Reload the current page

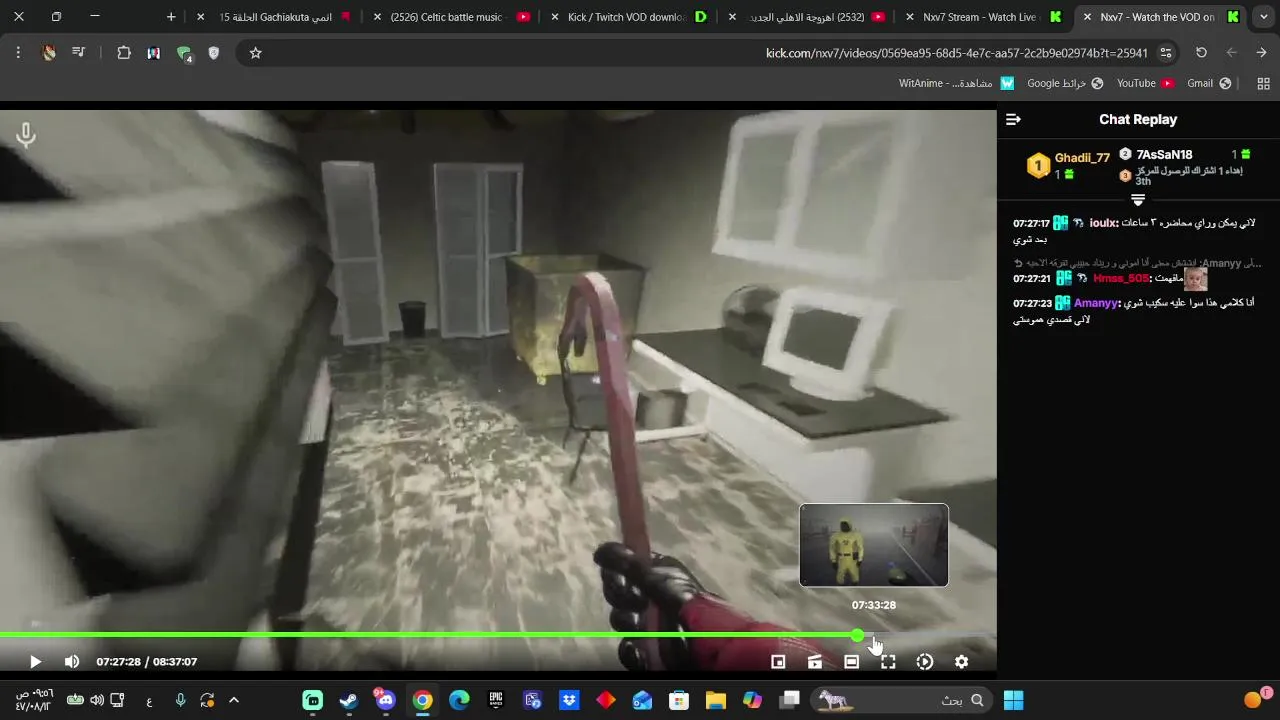pyautogui.click(x=1201, y=53)
